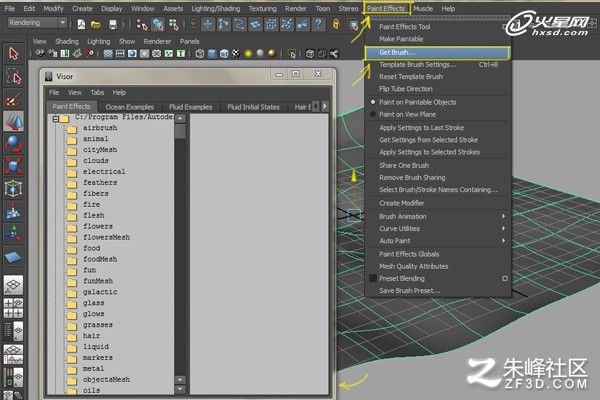This screenshot has height=400, width=600.
Task: Open the Lighting/Shading menu
Action: tap(216, 8)
